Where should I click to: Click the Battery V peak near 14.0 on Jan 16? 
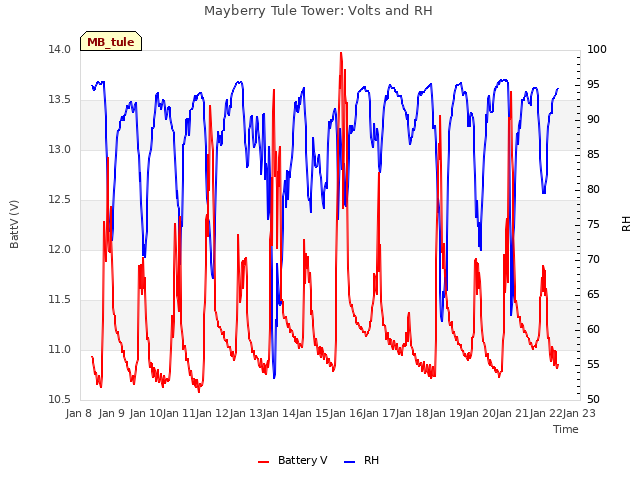(341, 53)
